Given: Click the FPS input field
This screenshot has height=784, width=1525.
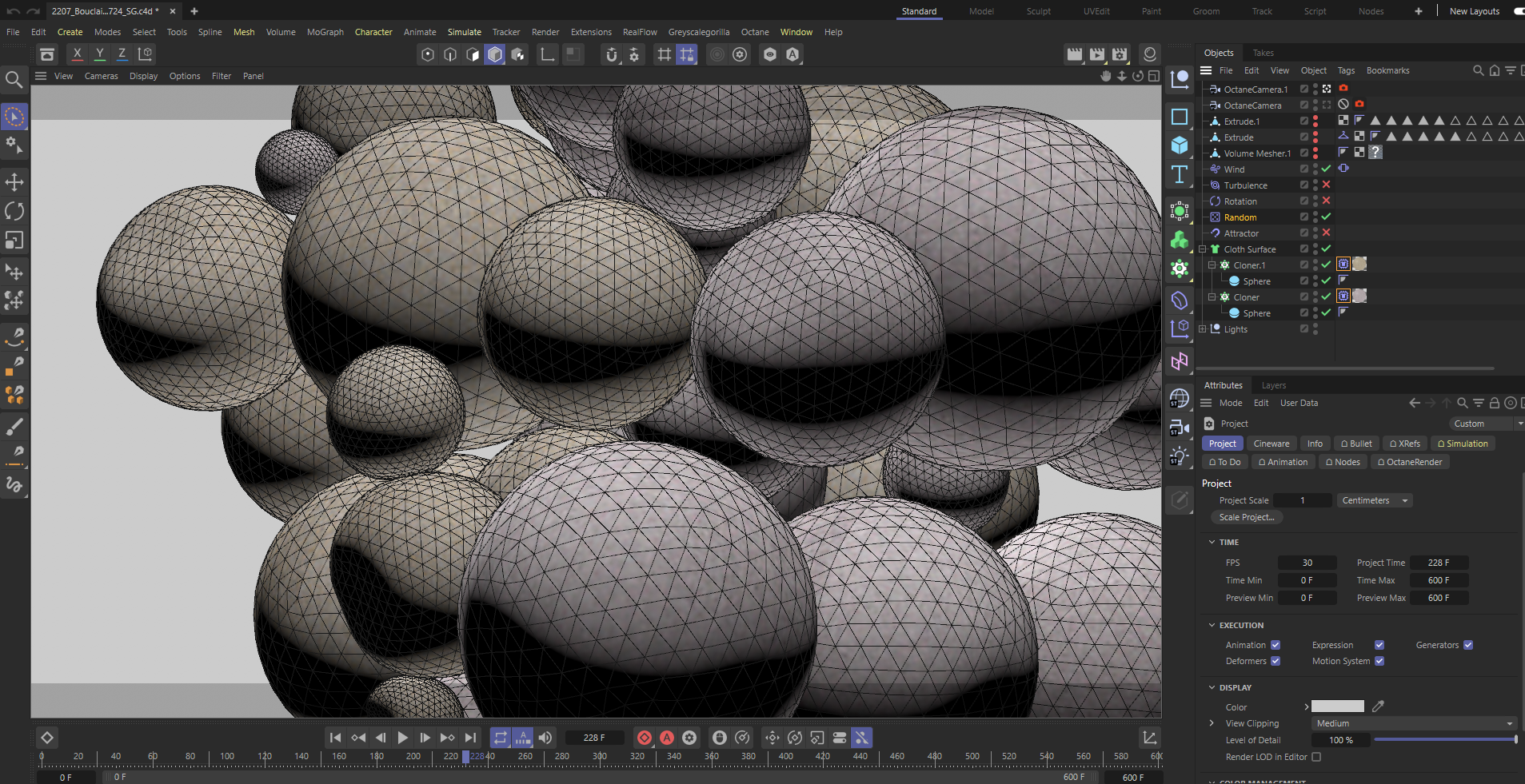Looking at the screenshot, I should pyautogui.click(x=1307, y=563).
